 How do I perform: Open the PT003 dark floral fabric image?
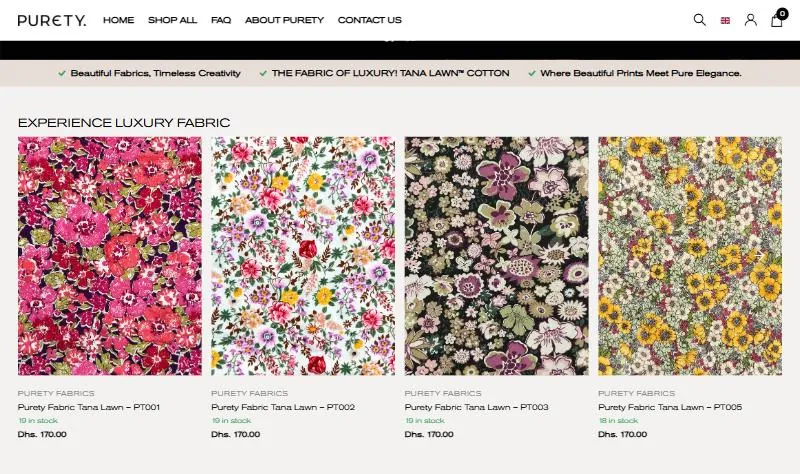pyautogui.click(x=496, y=256)
